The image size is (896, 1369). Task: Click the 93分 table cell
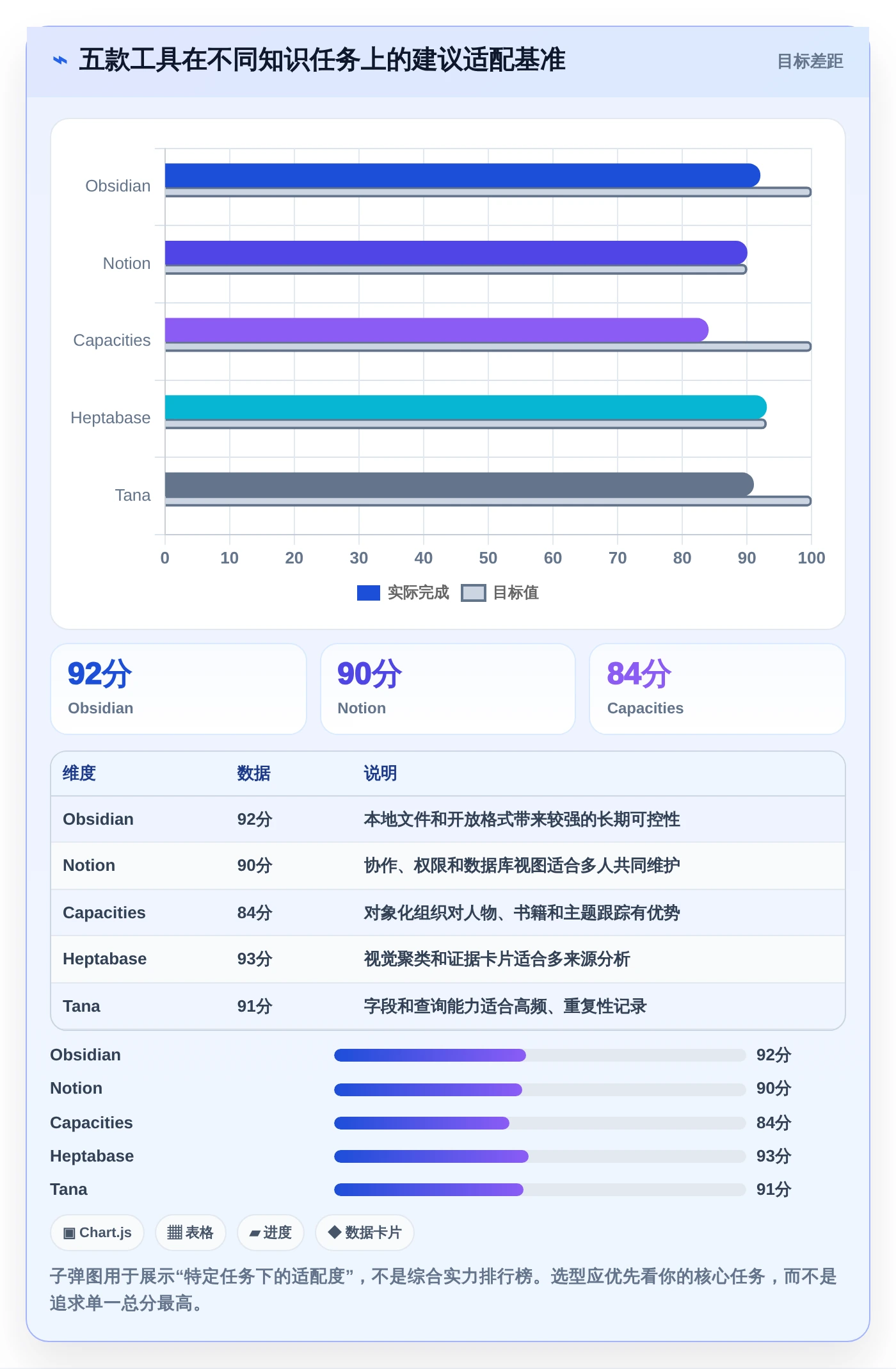(255, 959)
